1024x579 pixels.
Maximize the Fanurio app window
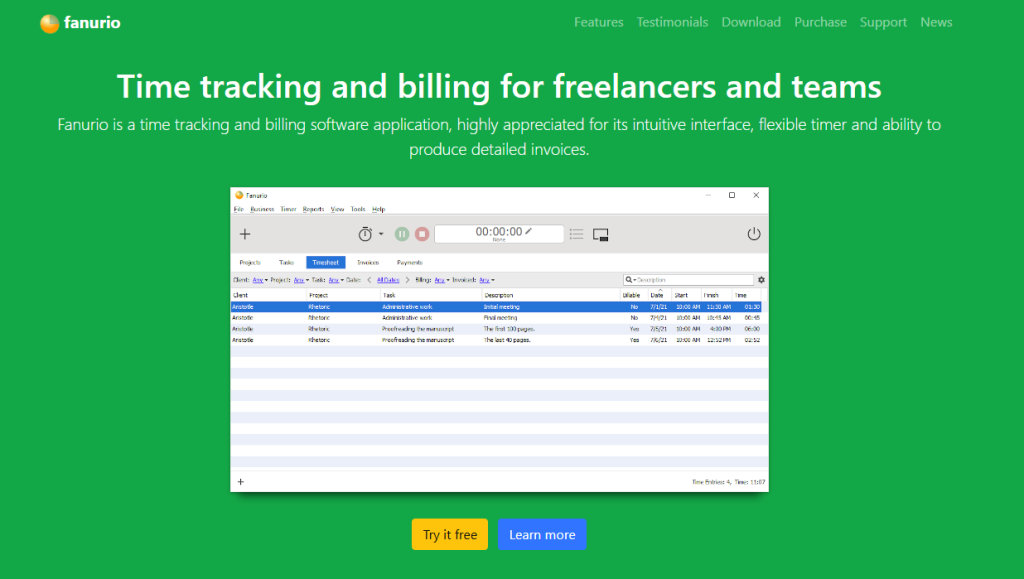732,195
